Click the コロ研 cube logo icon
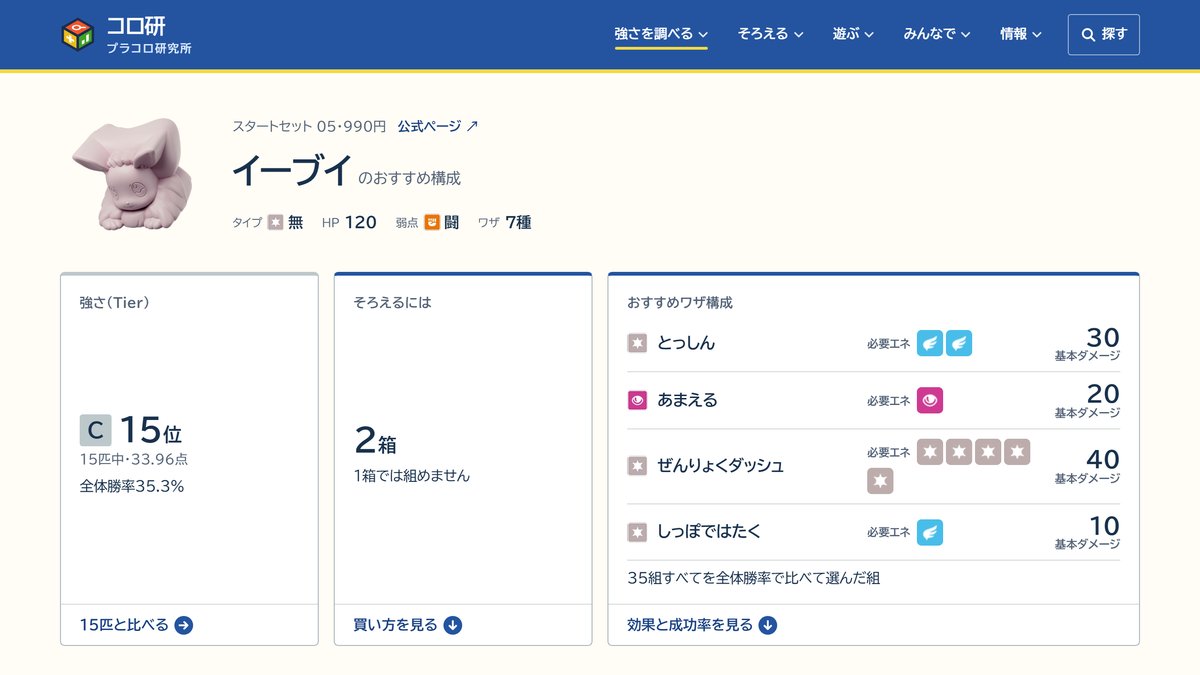The width and height of the screenshot is (1200, 675). coord(77,35)
